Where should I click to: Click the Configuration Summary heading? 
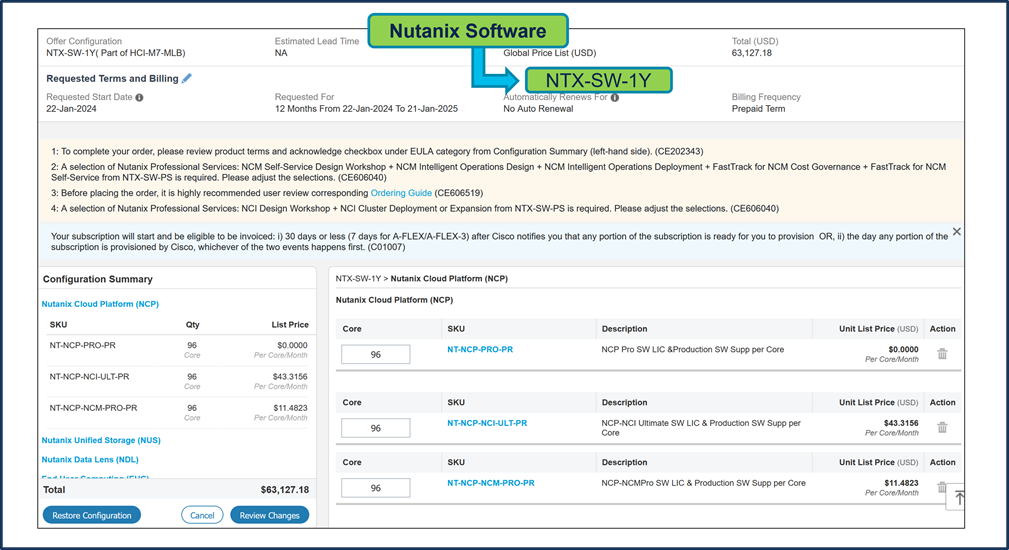point(98,279)
